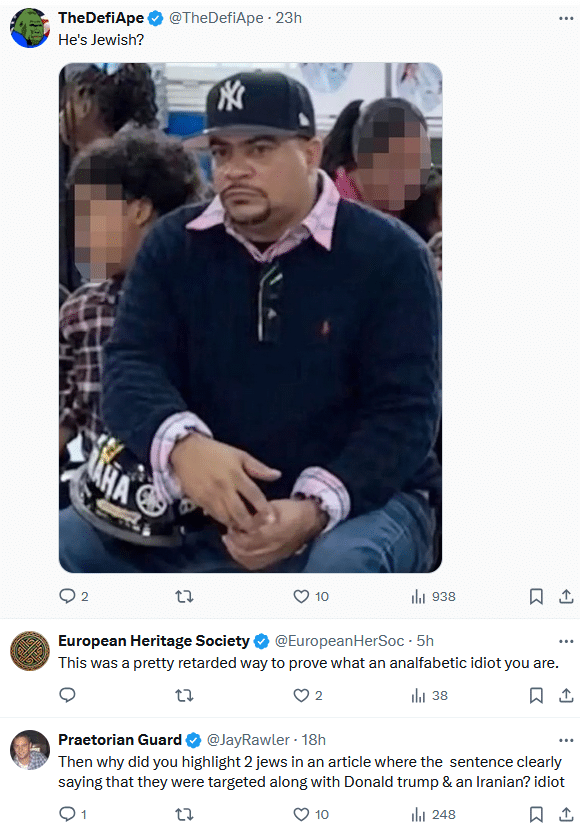
Task: Repost European Heritage Society's reply
Action: click(184, 696)
